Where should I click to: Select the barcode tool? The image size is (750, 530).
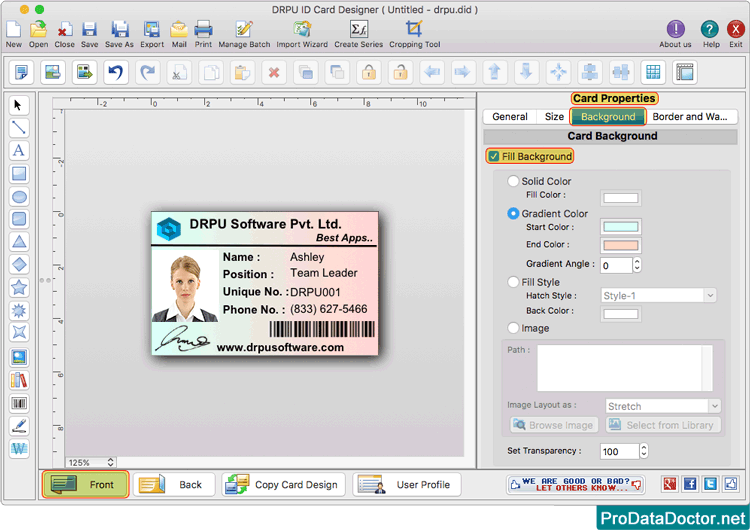19,403
